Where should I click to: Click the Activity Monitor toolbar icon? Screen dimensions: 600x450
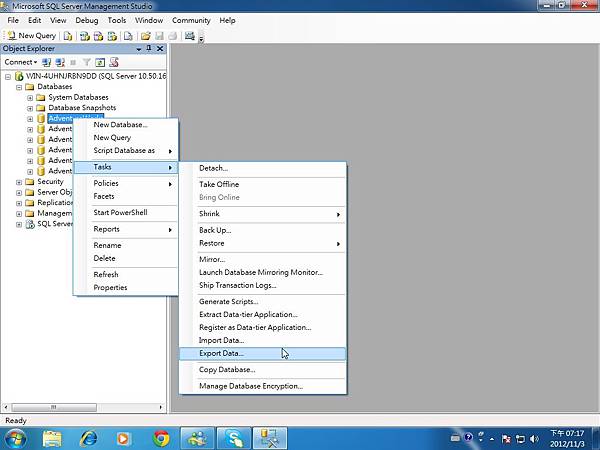tap(190, 36)
